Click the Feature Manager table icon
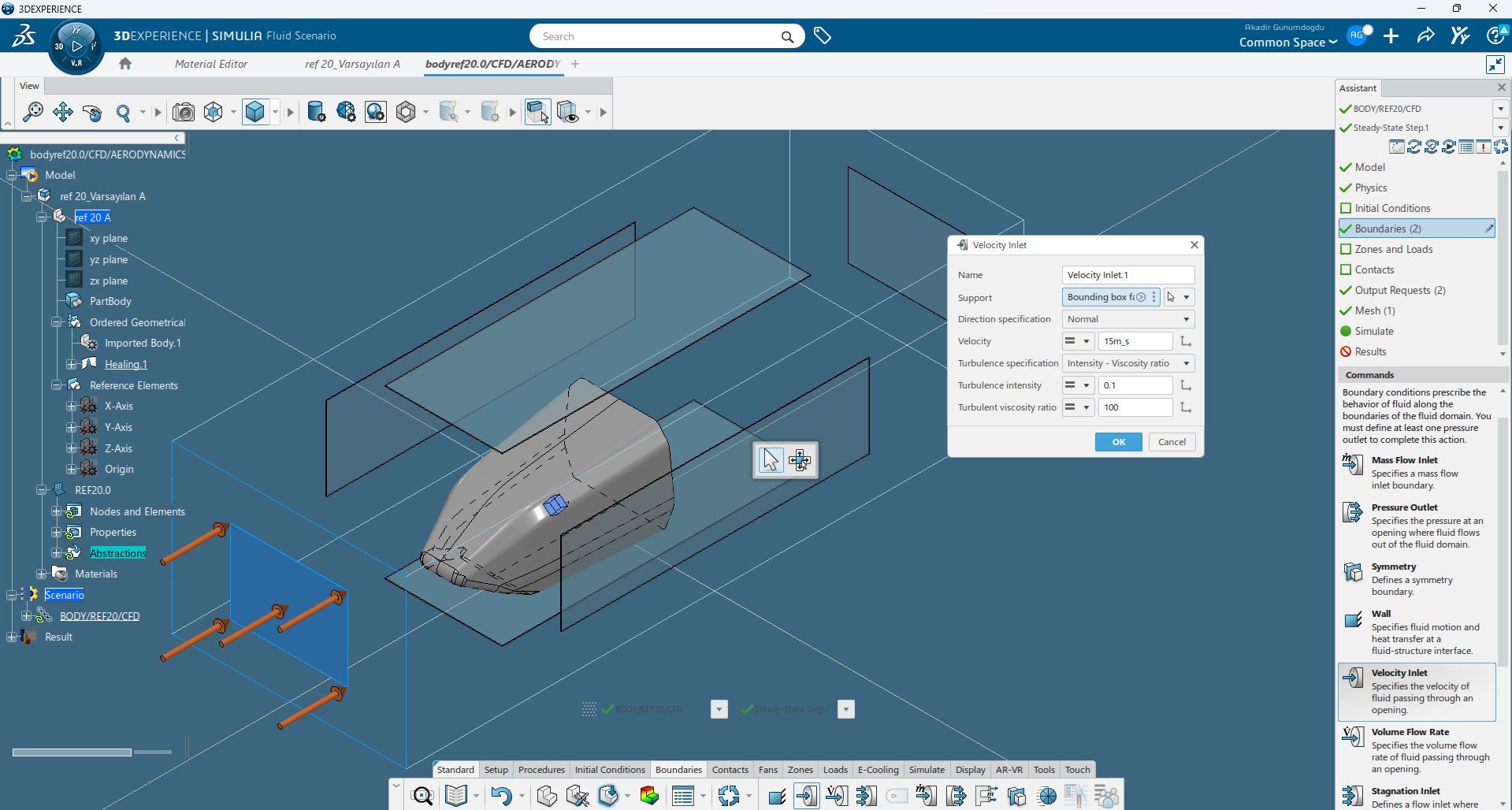The image size is (1512, 810). pyautogui.click(x=683, y=796)
